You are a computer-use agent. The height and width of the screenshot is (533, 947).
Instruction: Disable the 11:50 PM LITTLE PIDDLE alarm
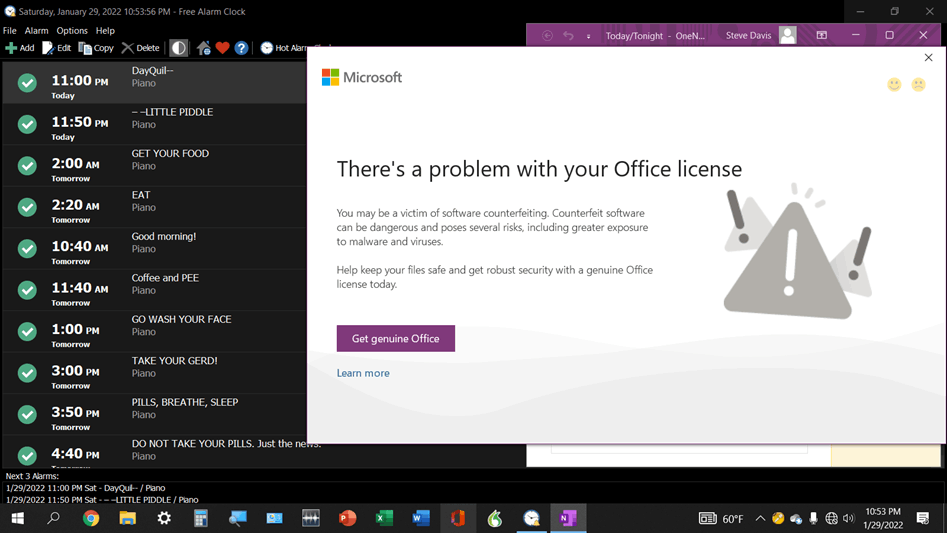(27, 124)
